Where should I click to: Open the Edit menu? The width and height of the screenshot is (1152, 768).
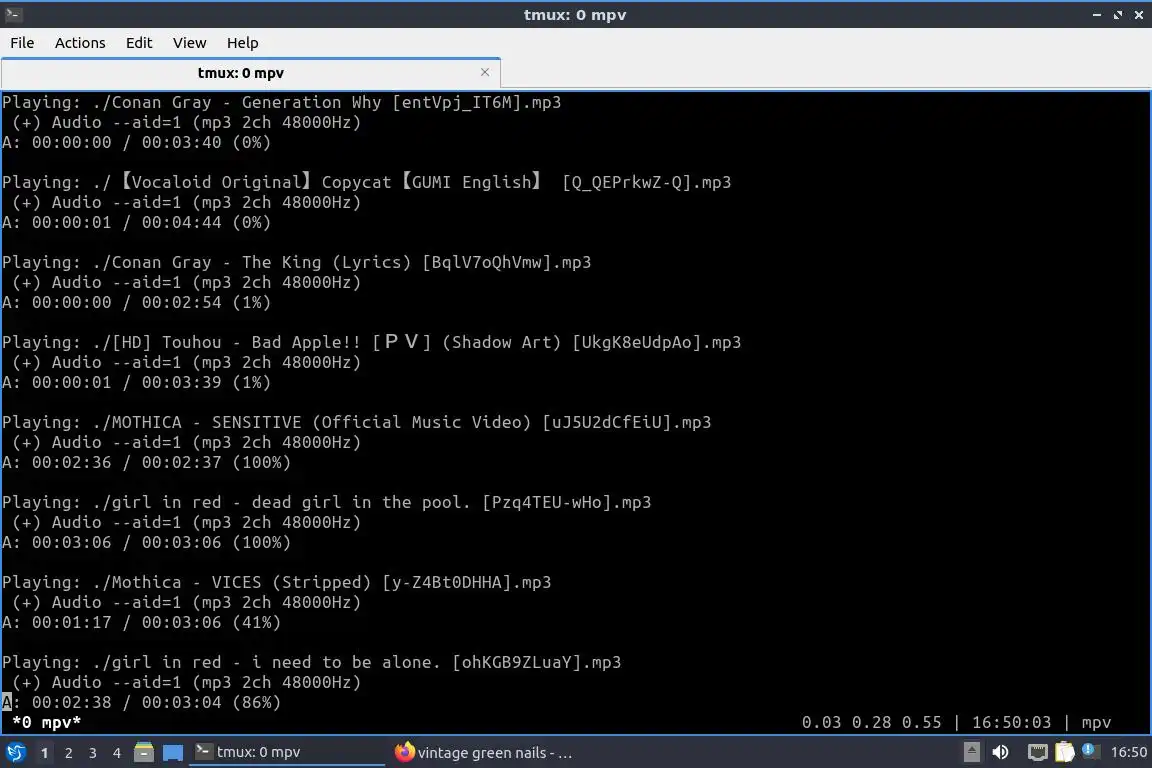coord(139,43)
